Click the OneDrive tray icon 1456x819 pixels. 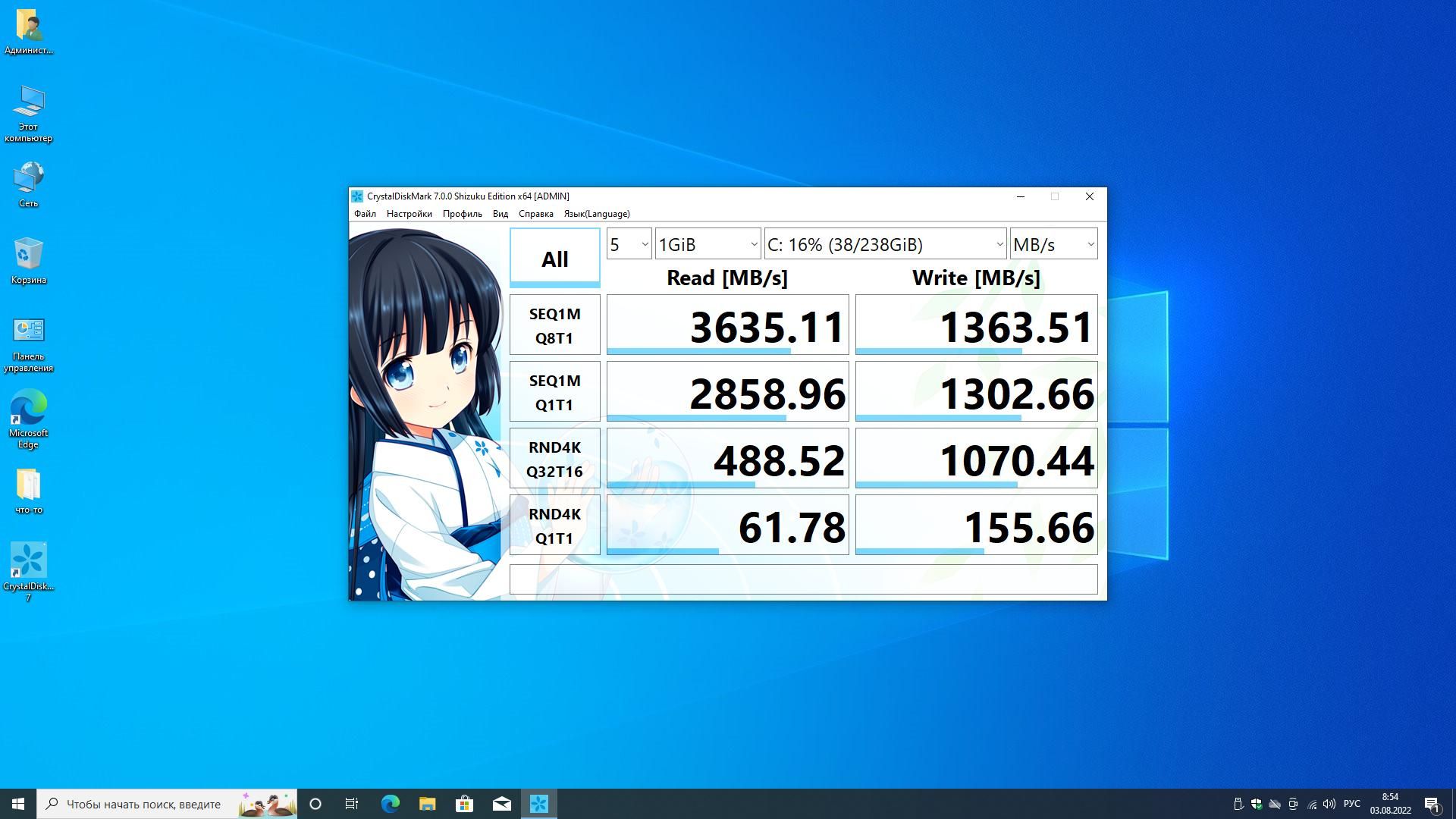click(x=1275, y=804)
